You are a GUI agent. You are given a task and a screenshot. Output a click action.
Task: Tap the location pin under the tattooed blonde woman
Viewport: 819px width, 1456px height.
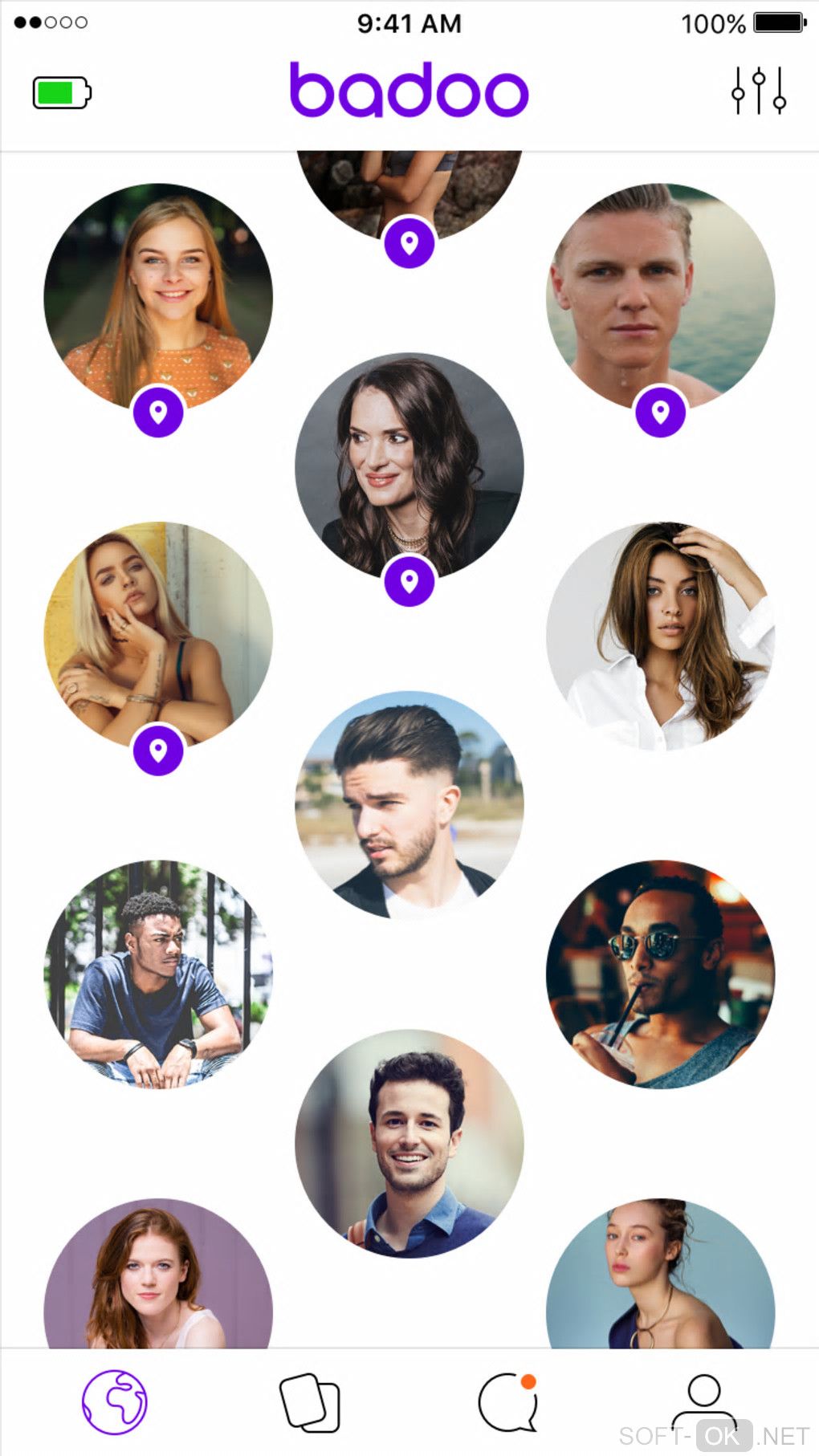click(158, 750)
